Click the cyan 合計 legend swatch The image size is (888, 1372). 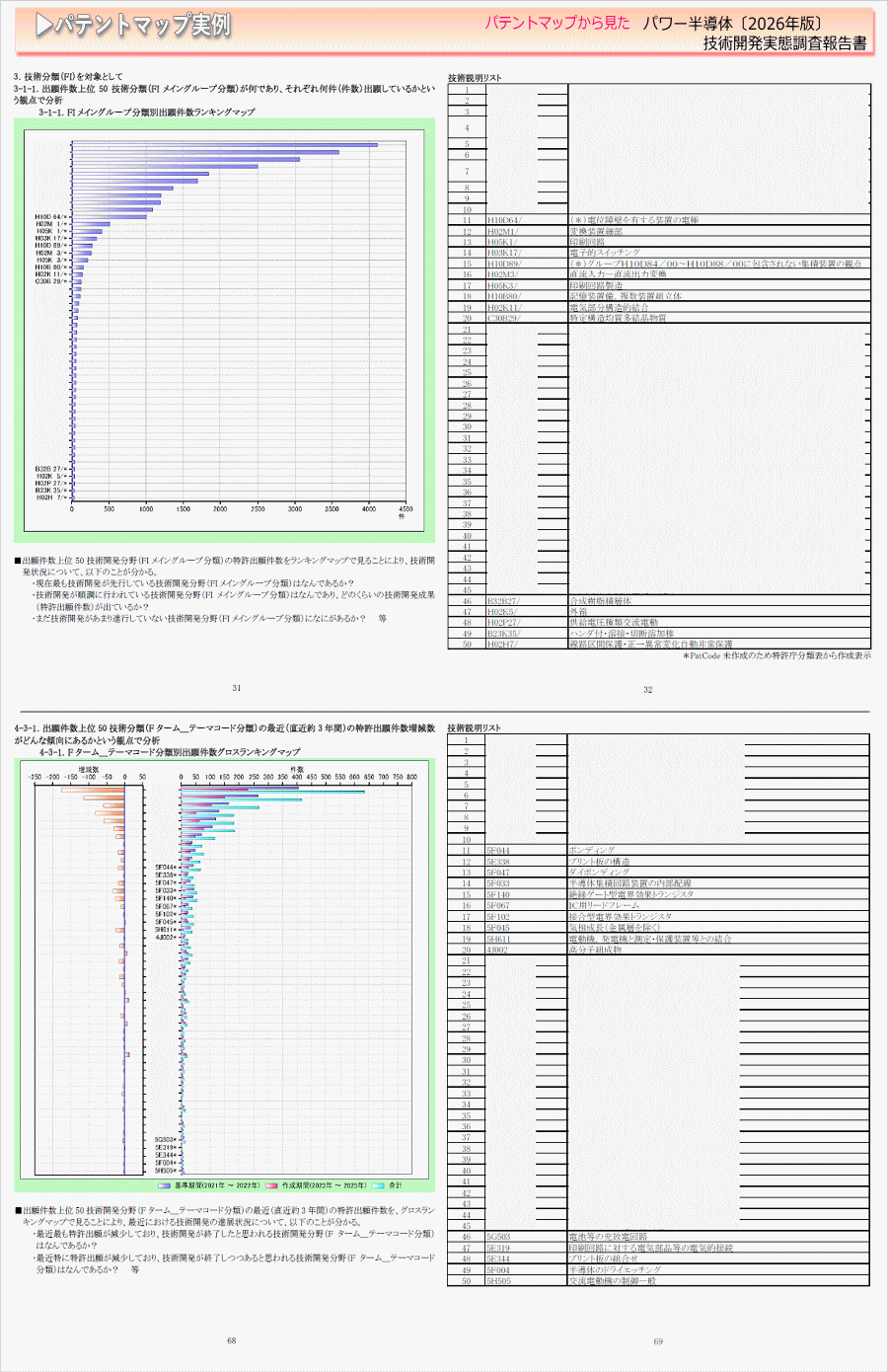pos(378,1185)
